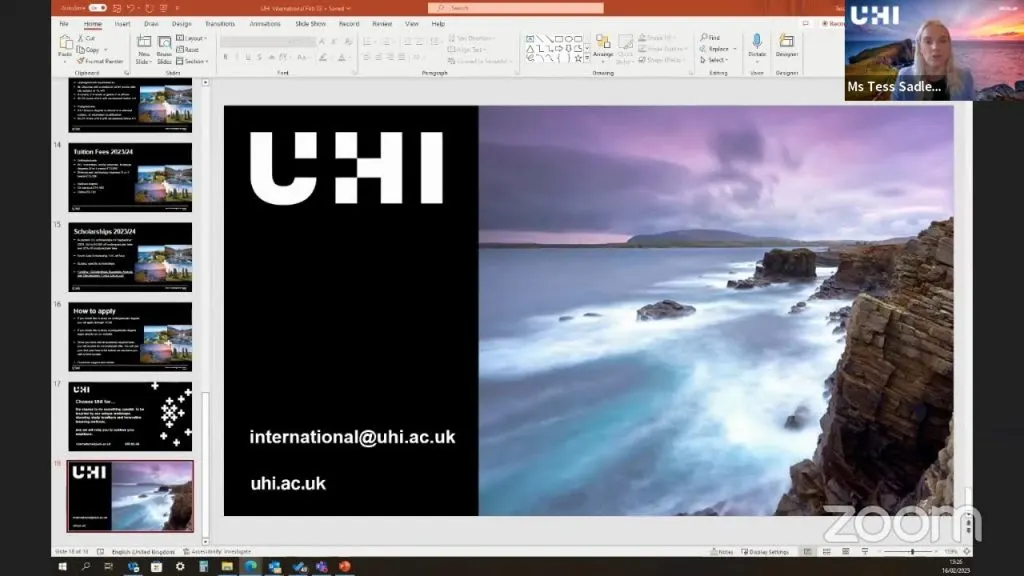Open the font name combo box
1024x576 pixels.
pos(259,42)
